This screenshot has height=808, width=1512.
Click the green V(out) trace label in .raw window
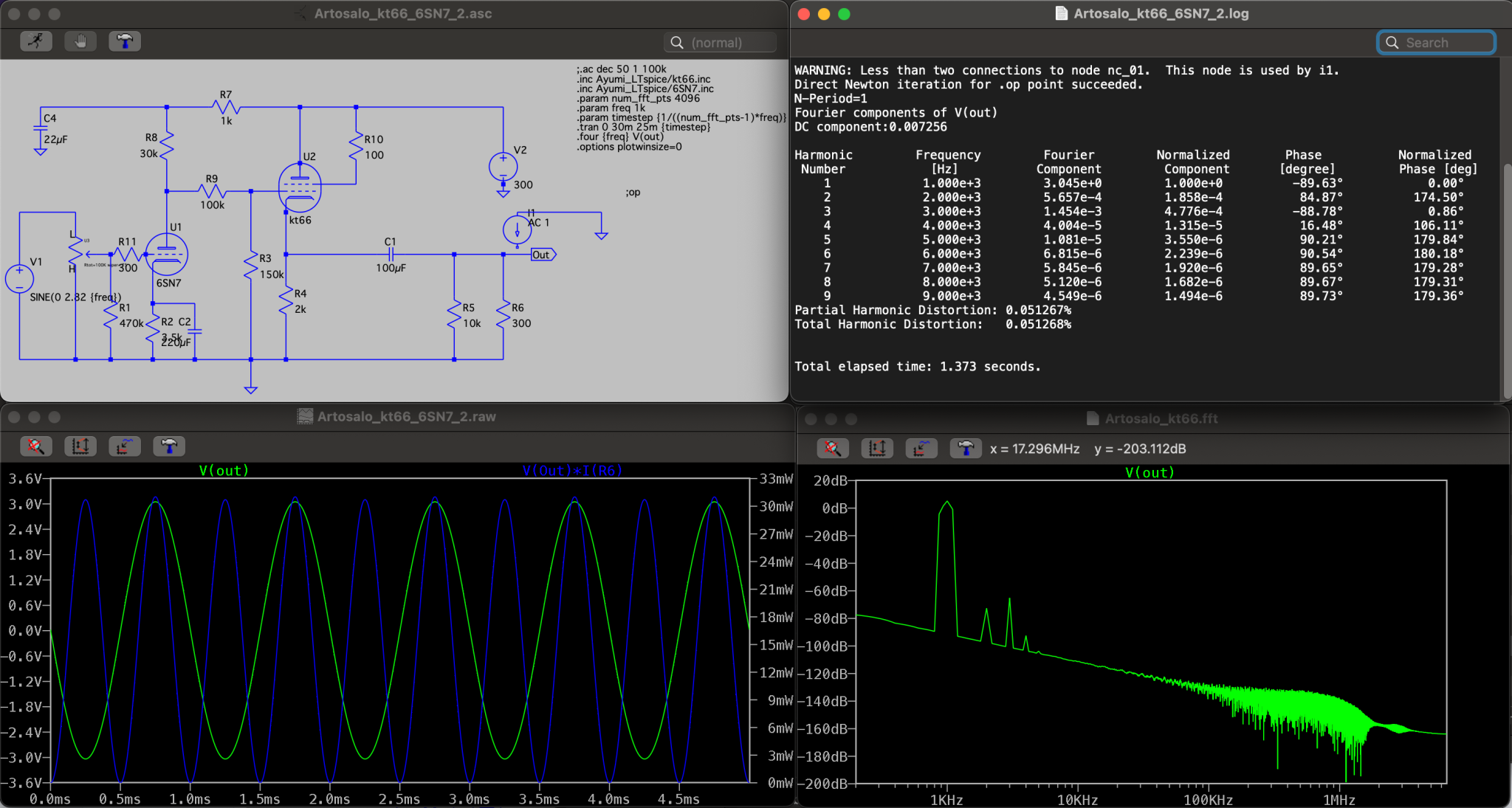click(x=224, y=470)
